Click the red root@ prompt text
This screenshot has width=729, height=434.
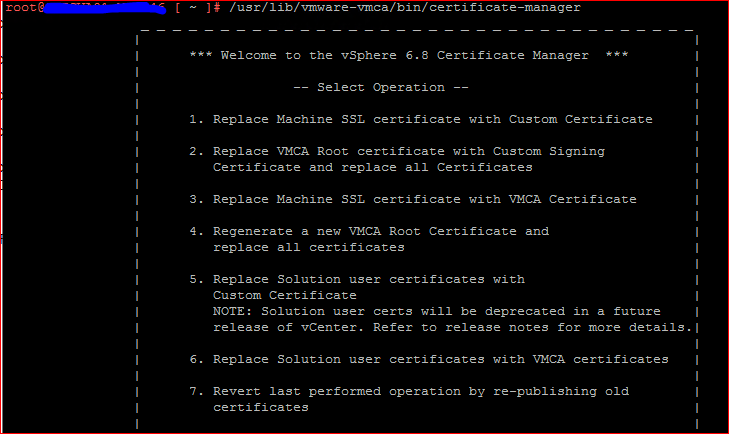coord(21,8)
